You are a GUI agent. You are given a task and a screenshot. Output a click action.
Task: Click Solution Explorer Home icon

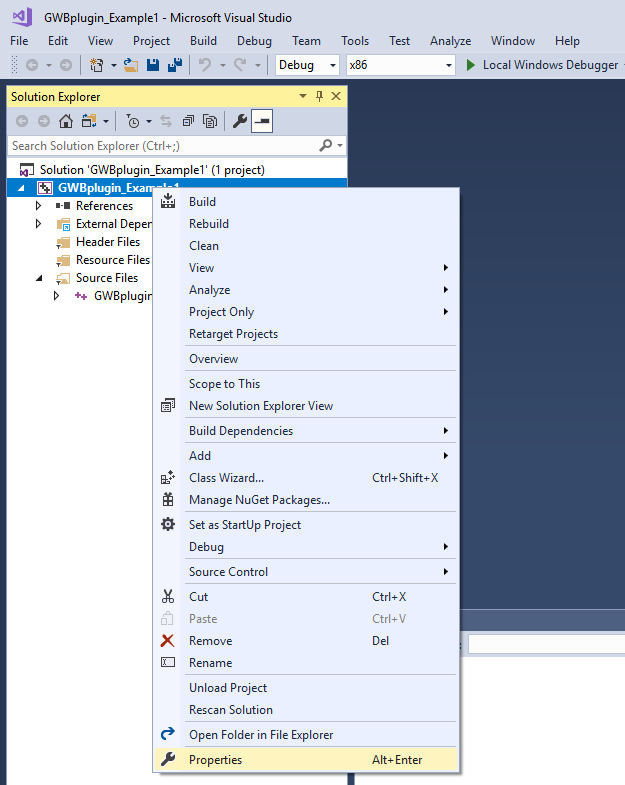click(66, 121)
